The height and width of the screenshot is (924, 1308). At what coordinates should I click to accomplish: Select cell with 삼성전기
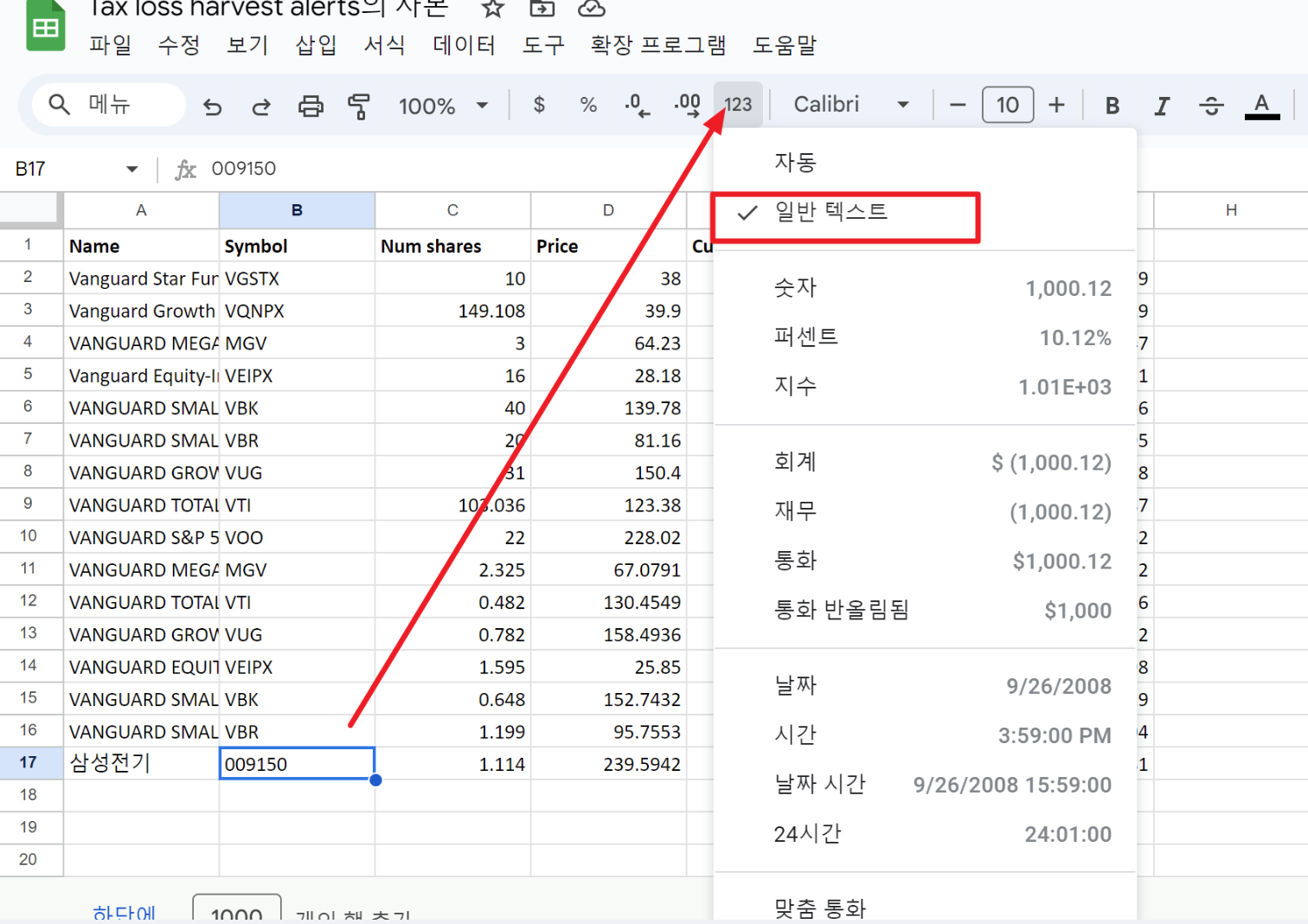coord(141,763)
